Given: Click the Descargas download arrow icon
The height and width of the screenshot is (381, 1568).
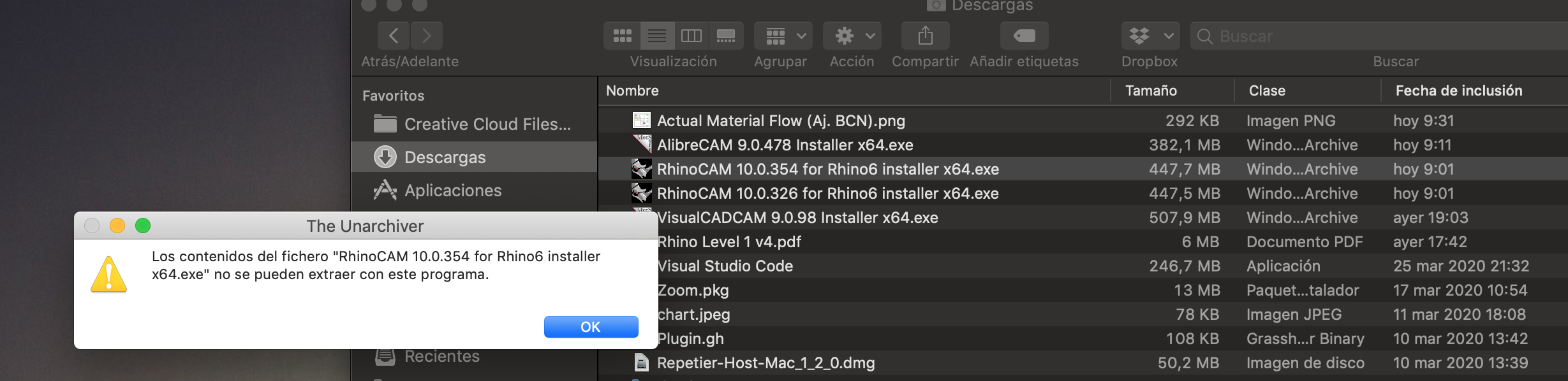Looking at the screenshot, I should 385,157.
